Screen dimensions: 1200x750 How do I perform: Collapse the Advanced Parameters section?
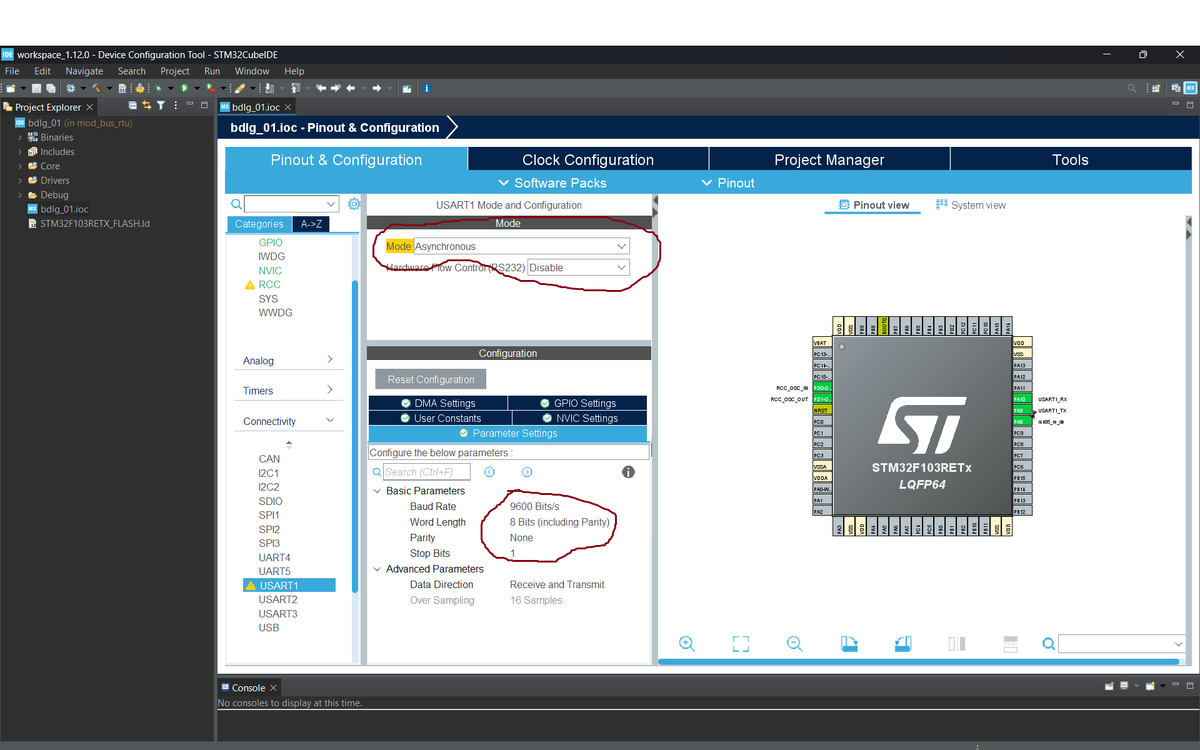[x=377, y=569]
